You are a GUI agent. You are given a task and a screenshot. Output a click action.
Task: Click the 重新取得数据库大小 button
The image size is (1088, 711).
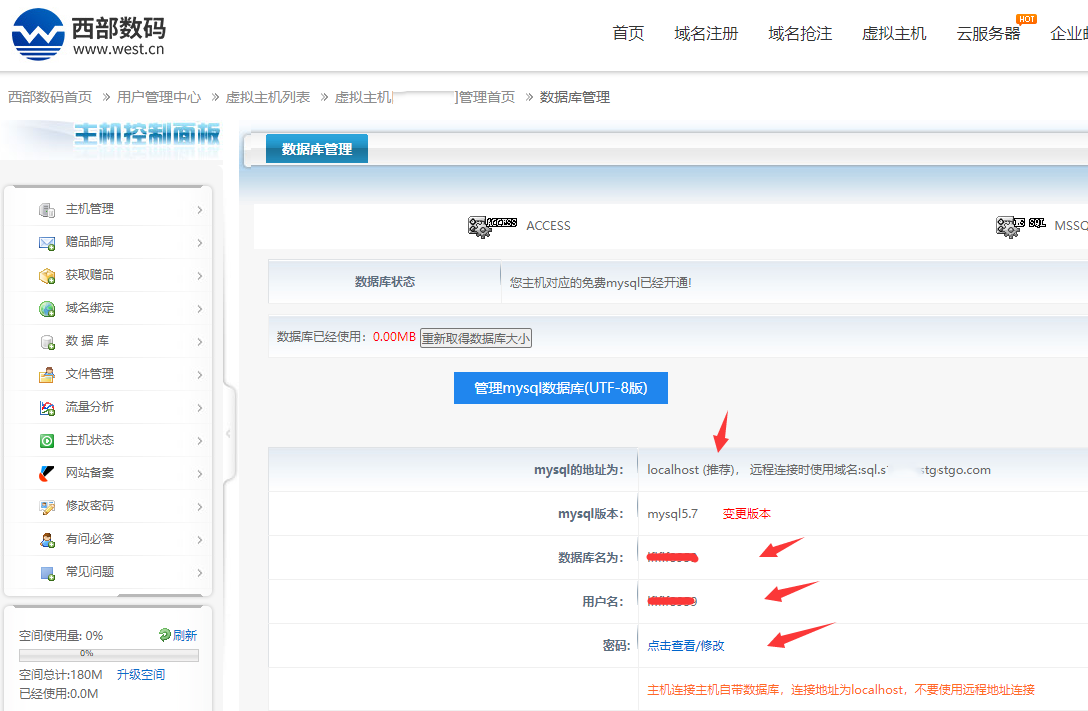click(x=476, y=338)
